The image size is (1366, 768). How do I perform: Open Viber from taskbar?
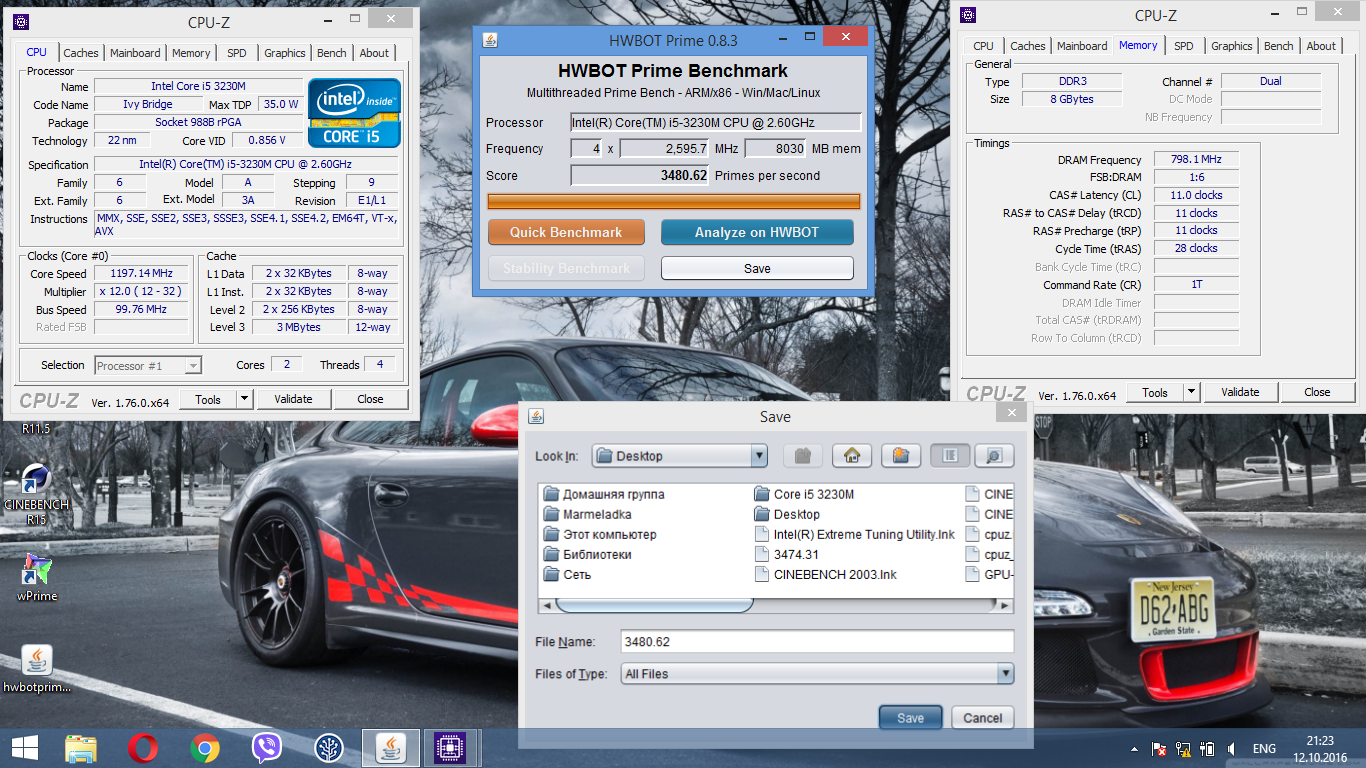pos(266,747)
